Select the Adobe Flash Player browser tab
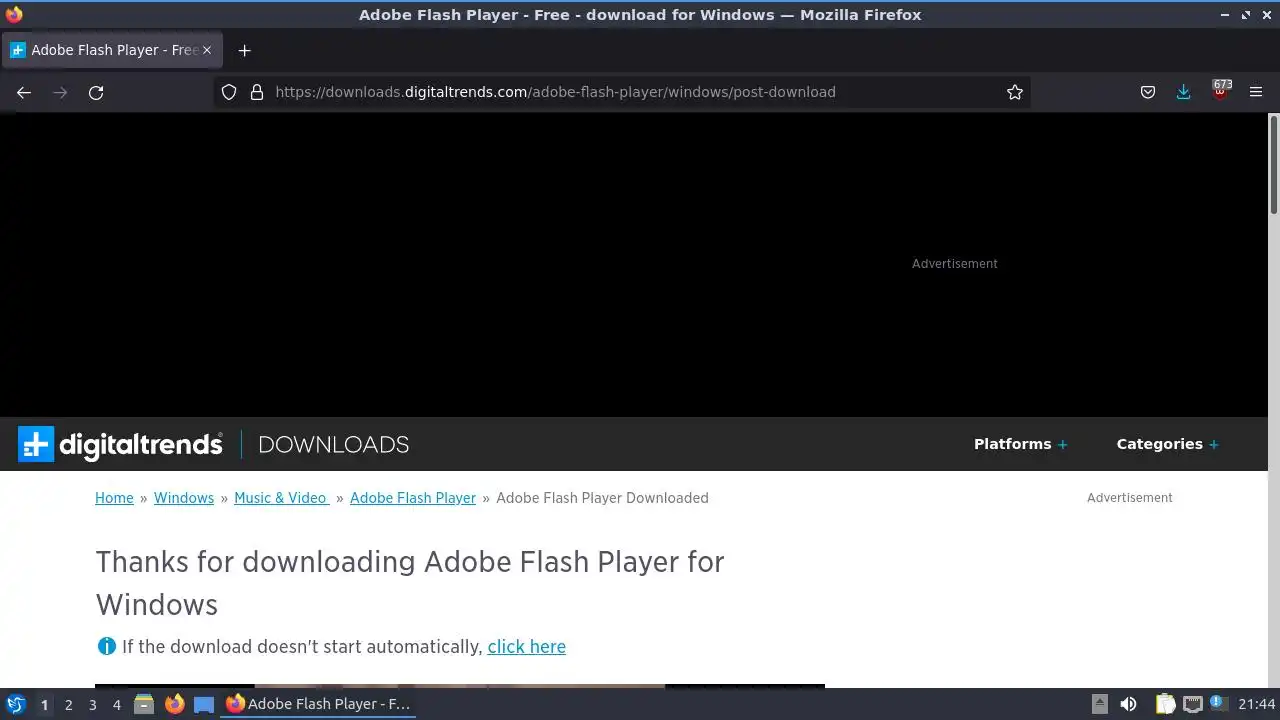The width and height of the screenshot is (1280, 720). (x=110, y=50)
